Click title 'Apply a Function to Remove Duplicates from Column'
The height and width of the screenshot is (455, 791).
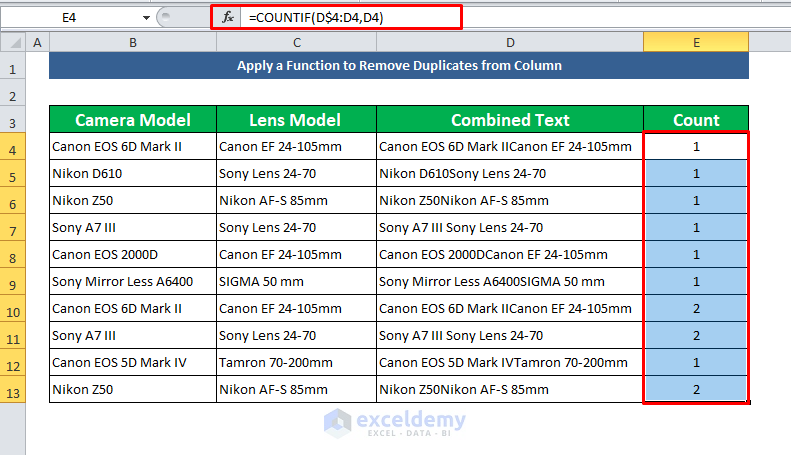[399, 66]
